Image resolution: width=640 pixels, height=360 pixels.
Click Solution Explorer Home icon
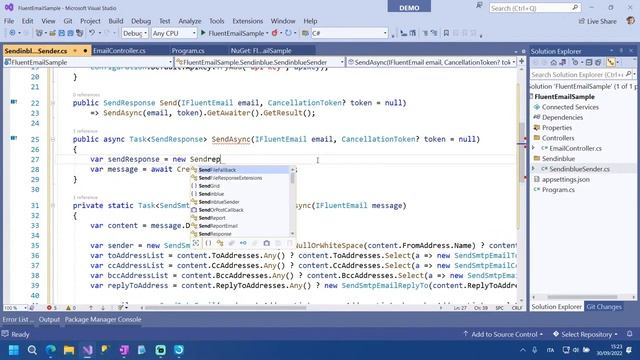pyautogui.click(x=553, y=62)
